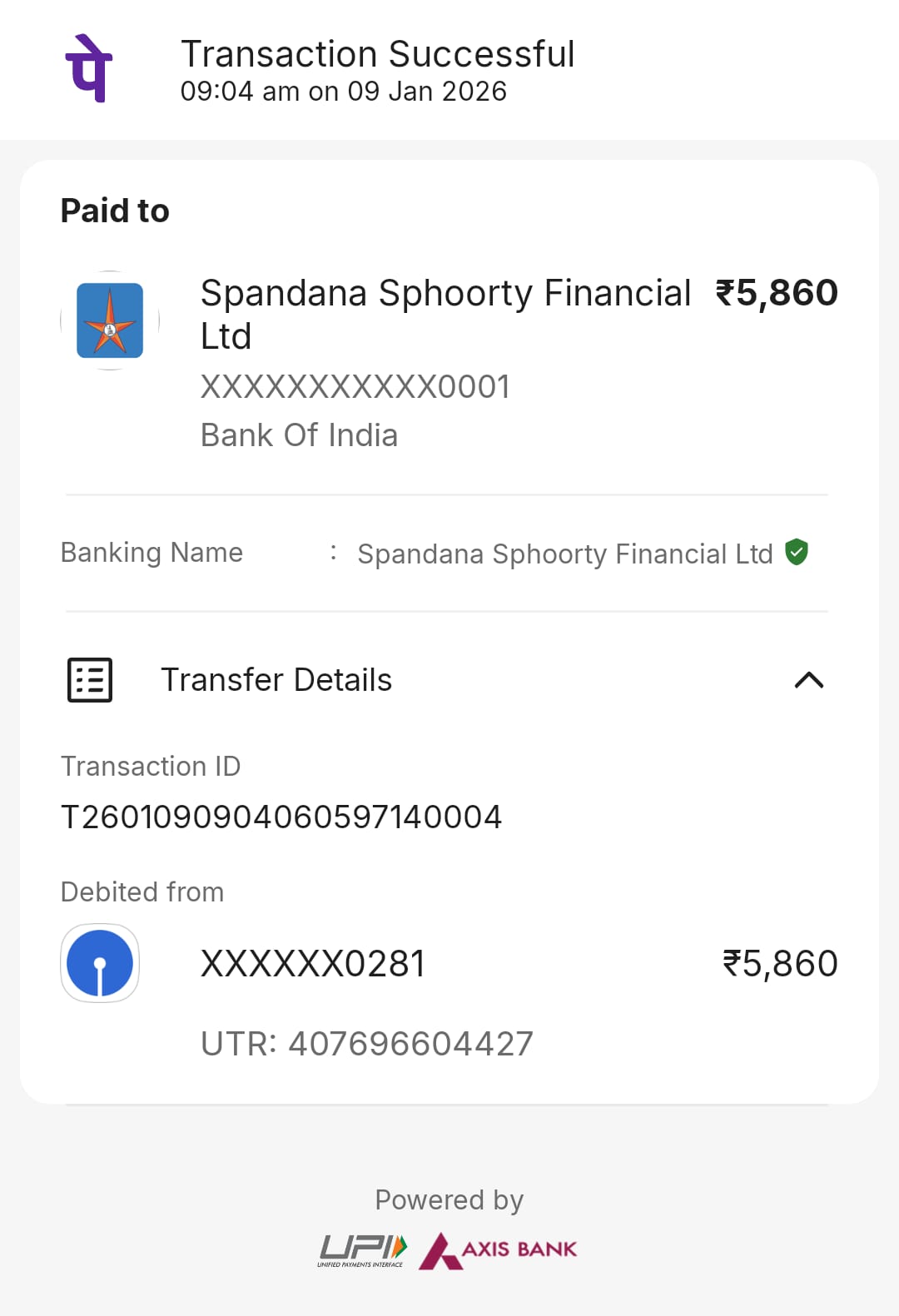Click the debited amount ₹5,860
Screen dimensions: 899x1316
[x=780, y=964]
